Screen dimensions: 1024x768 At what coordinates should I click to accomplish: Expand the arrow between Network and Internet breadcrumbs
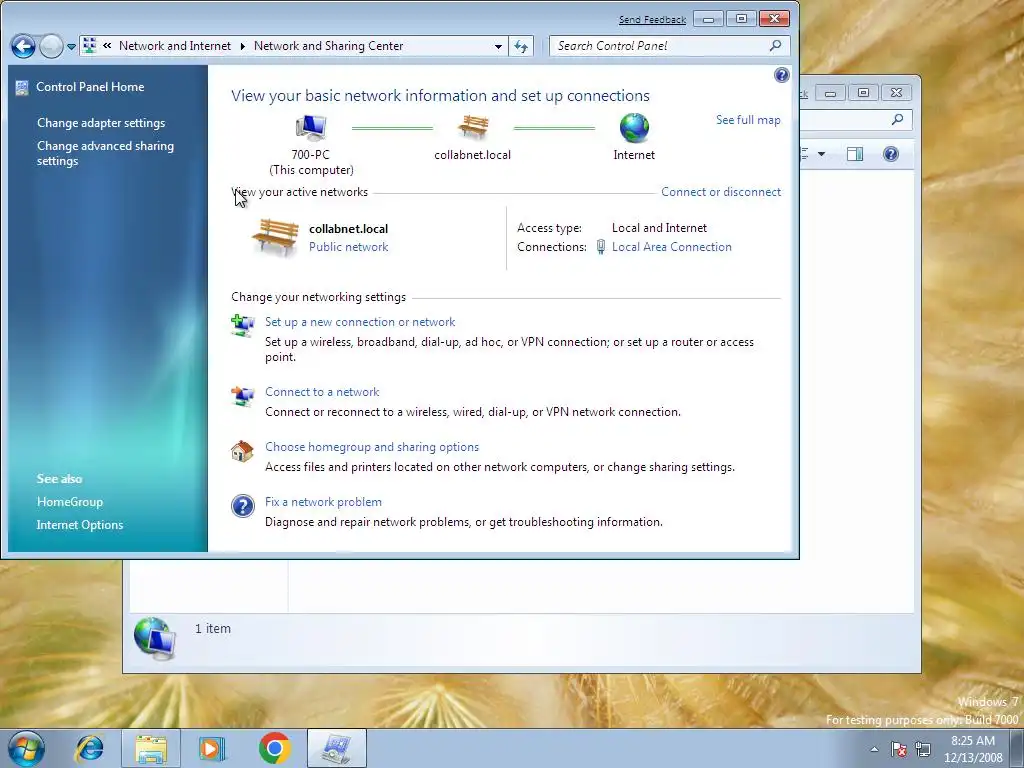click(x=242, y=46)
